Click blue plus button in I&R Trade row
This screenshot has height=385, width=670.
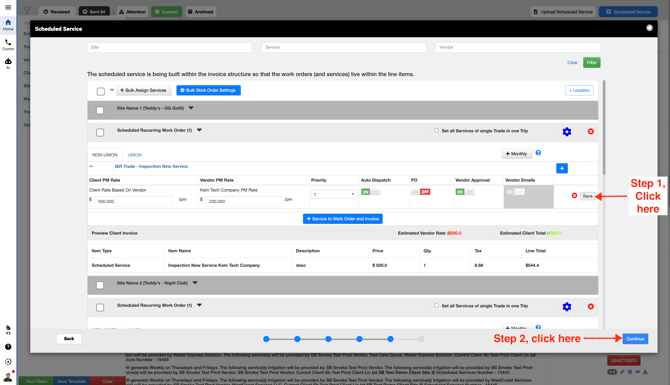coord(562,168)
